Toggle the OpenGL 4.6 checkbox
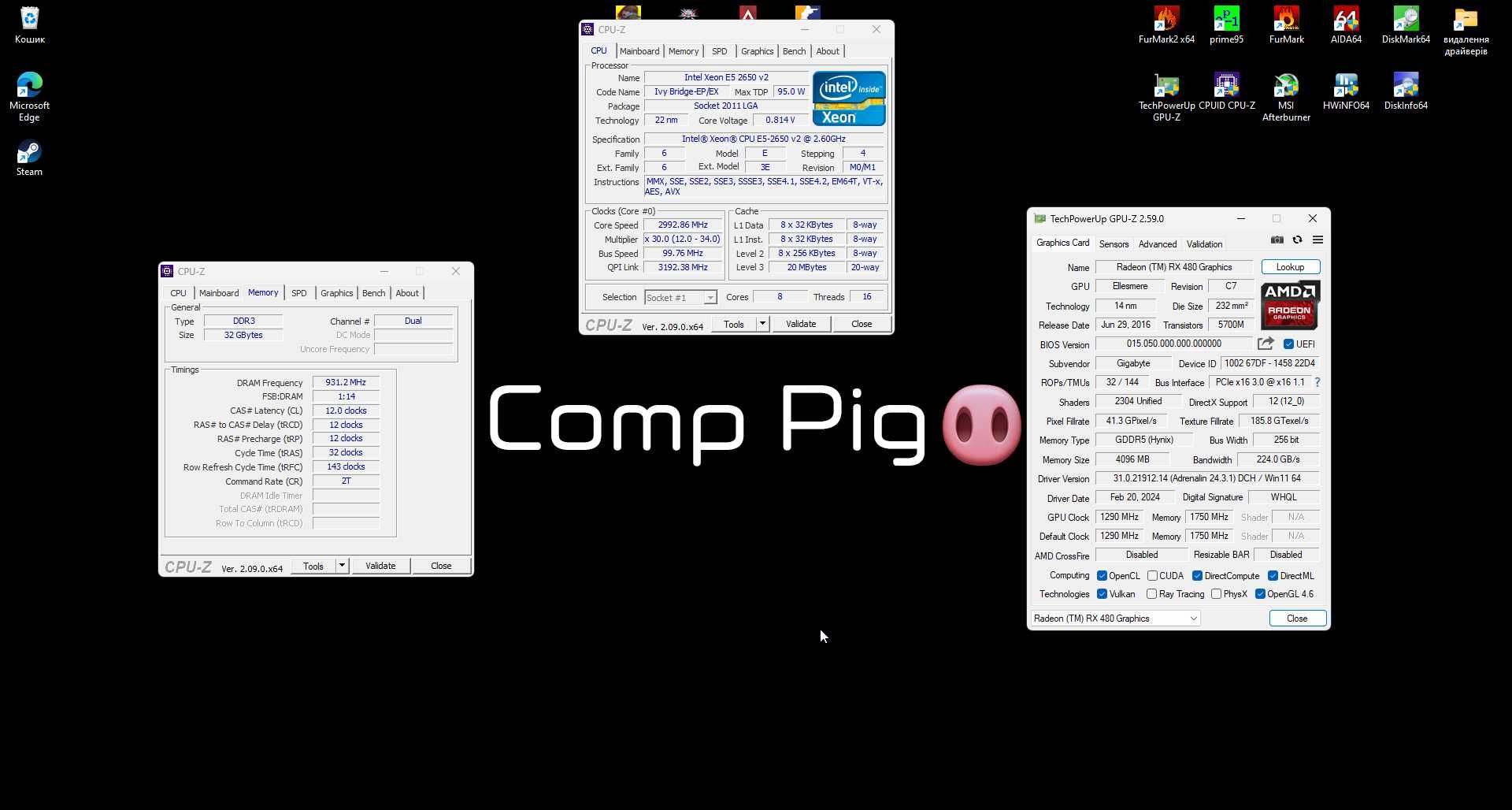 pos(1260,594)
